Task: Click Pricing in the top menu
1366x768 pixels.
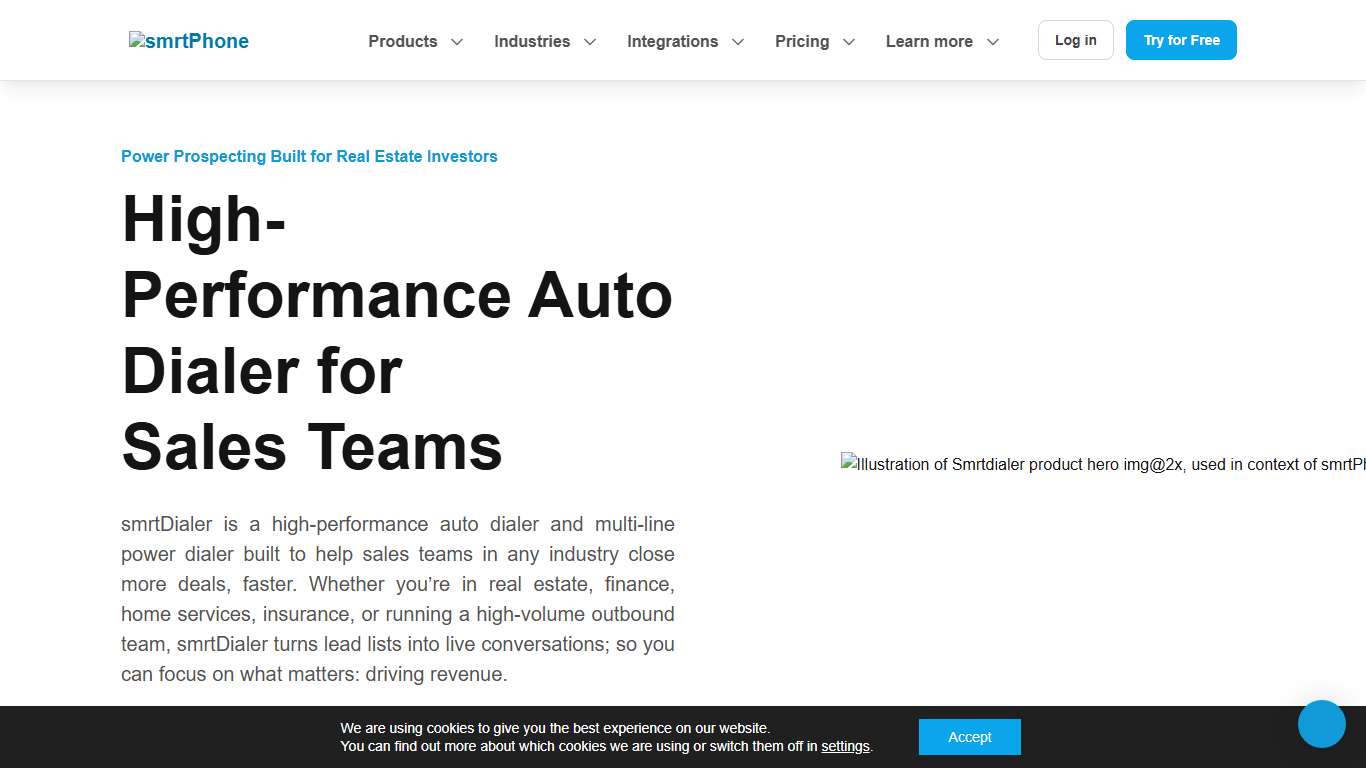Action: coord(801,42)
